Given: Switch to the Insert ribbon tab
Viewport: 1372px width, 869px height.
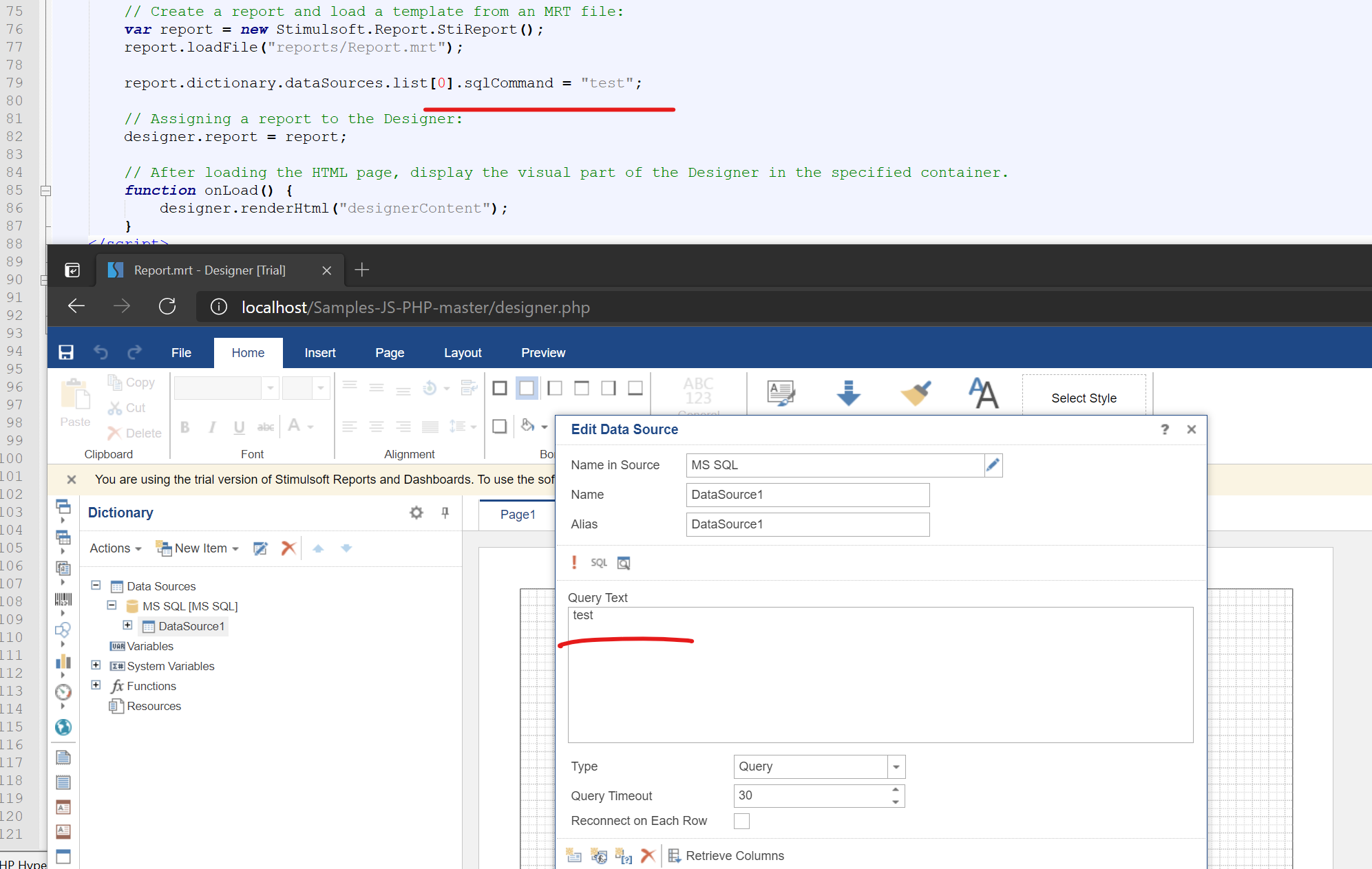Looking at the screenshot, I should click(320, 353).
